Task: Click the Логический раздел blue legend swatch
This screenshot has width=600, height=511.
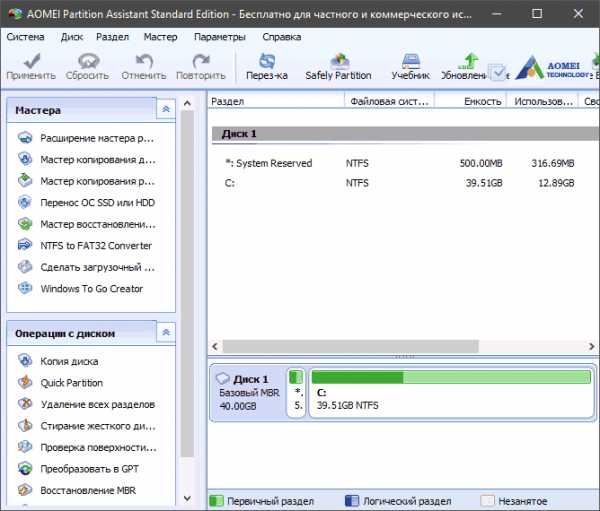Action: coord(352,501)
